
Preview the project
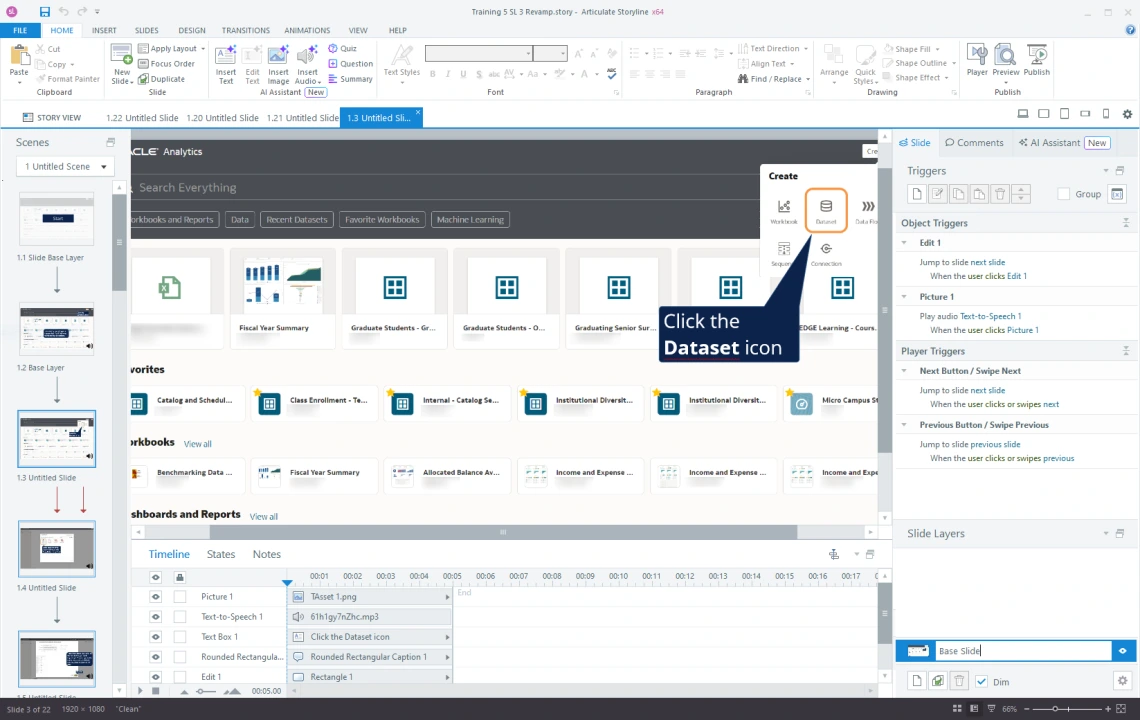pos(1005,59)
